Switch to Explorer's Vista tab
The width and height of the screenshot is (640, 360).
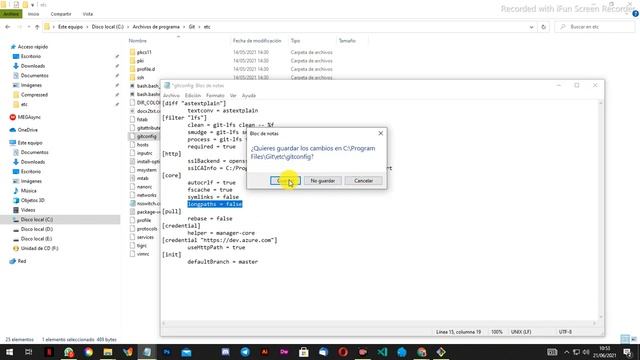click(88, 14)
